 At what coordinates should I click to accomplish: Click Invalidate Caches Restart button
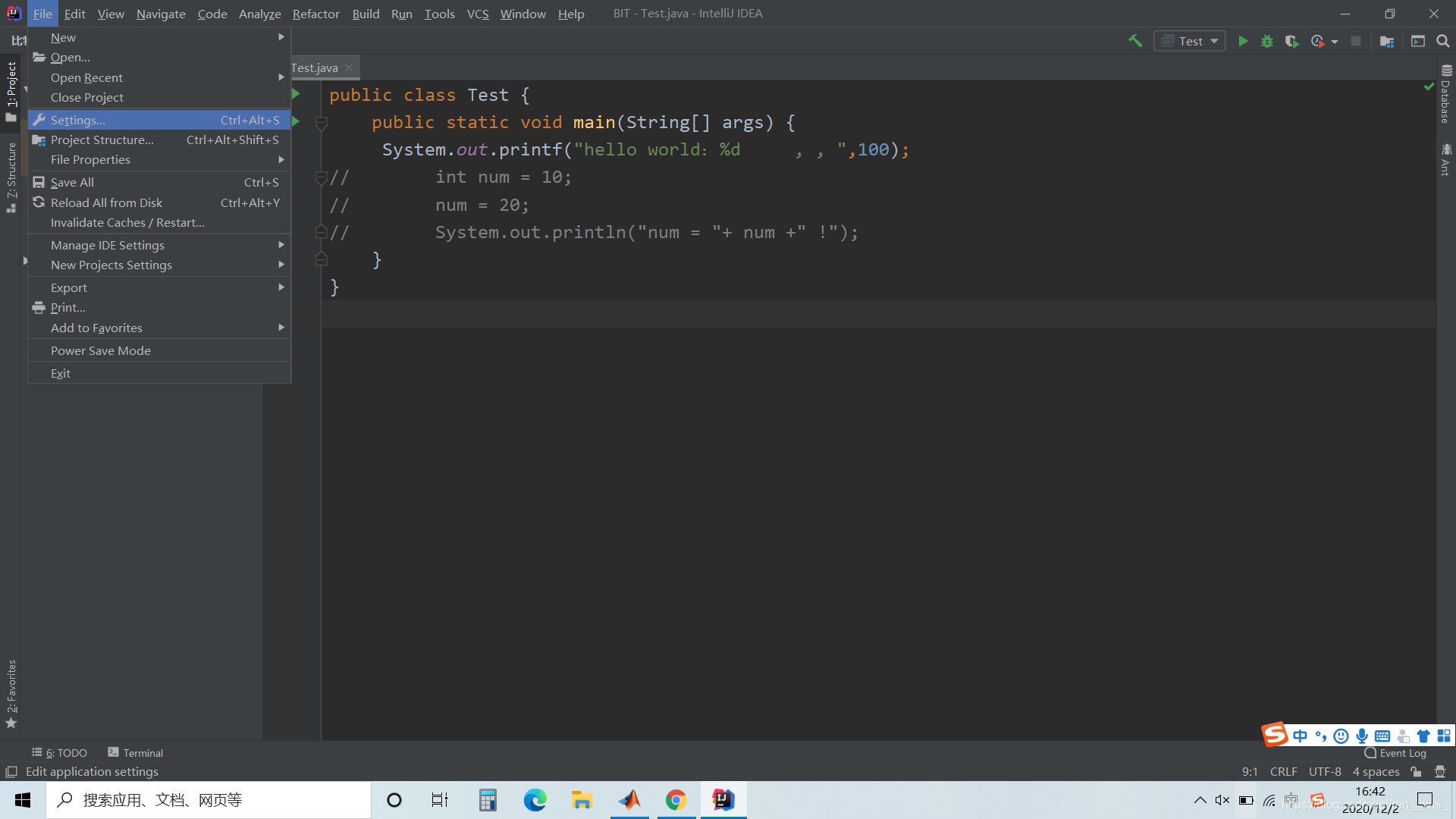point(125,222)
